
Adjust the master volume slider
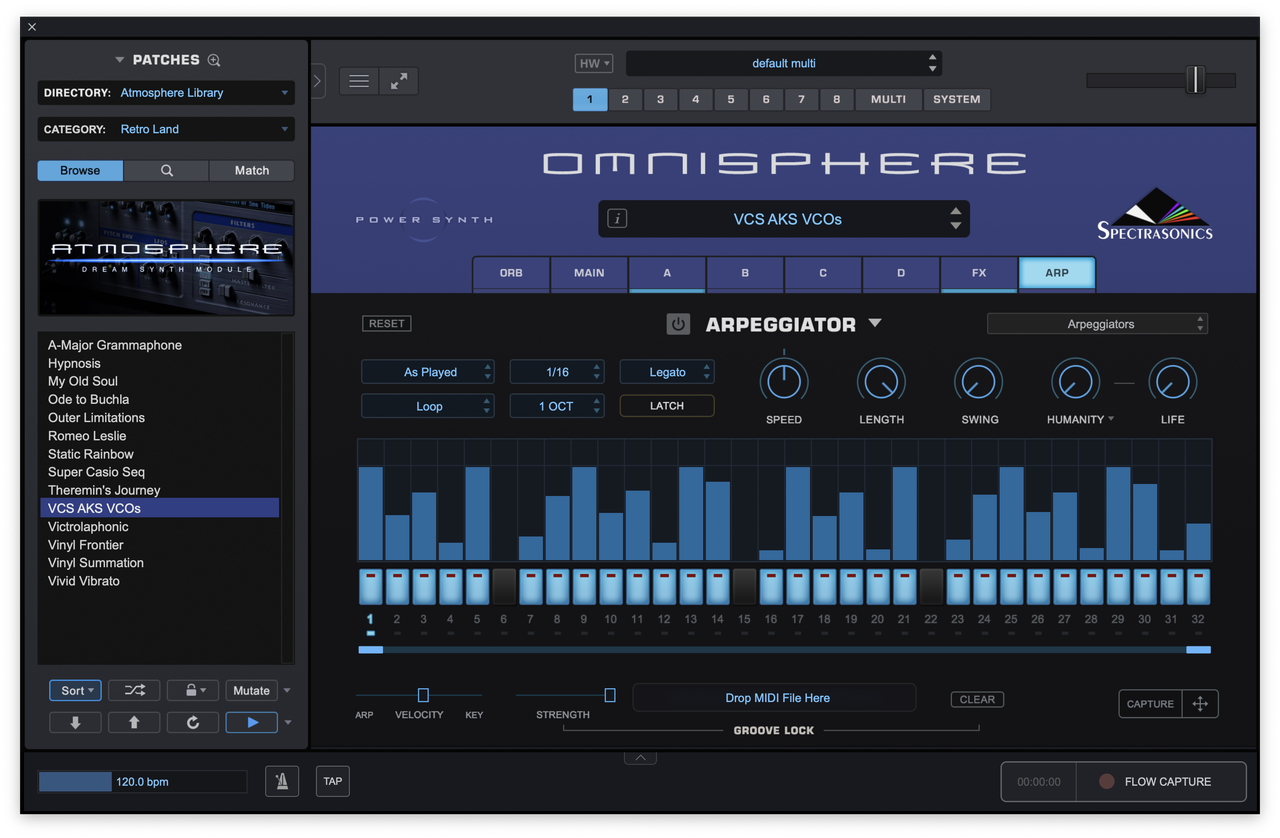pos(1194,80)
